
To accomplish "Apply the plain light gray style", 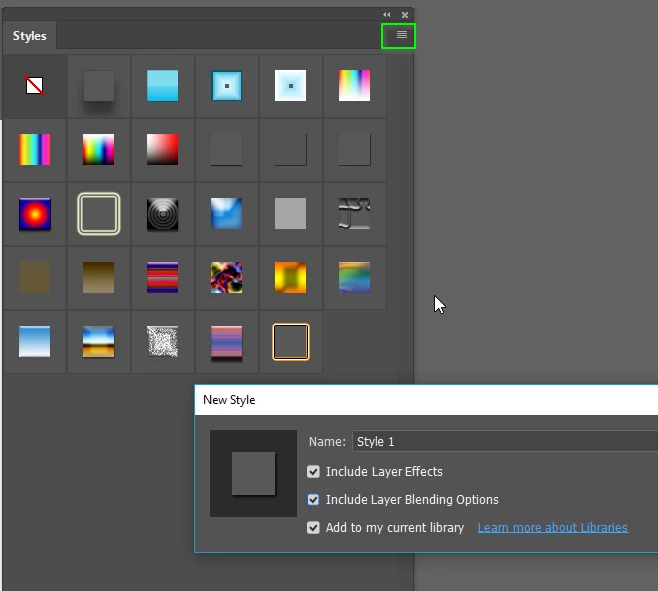I will (290, 214).
